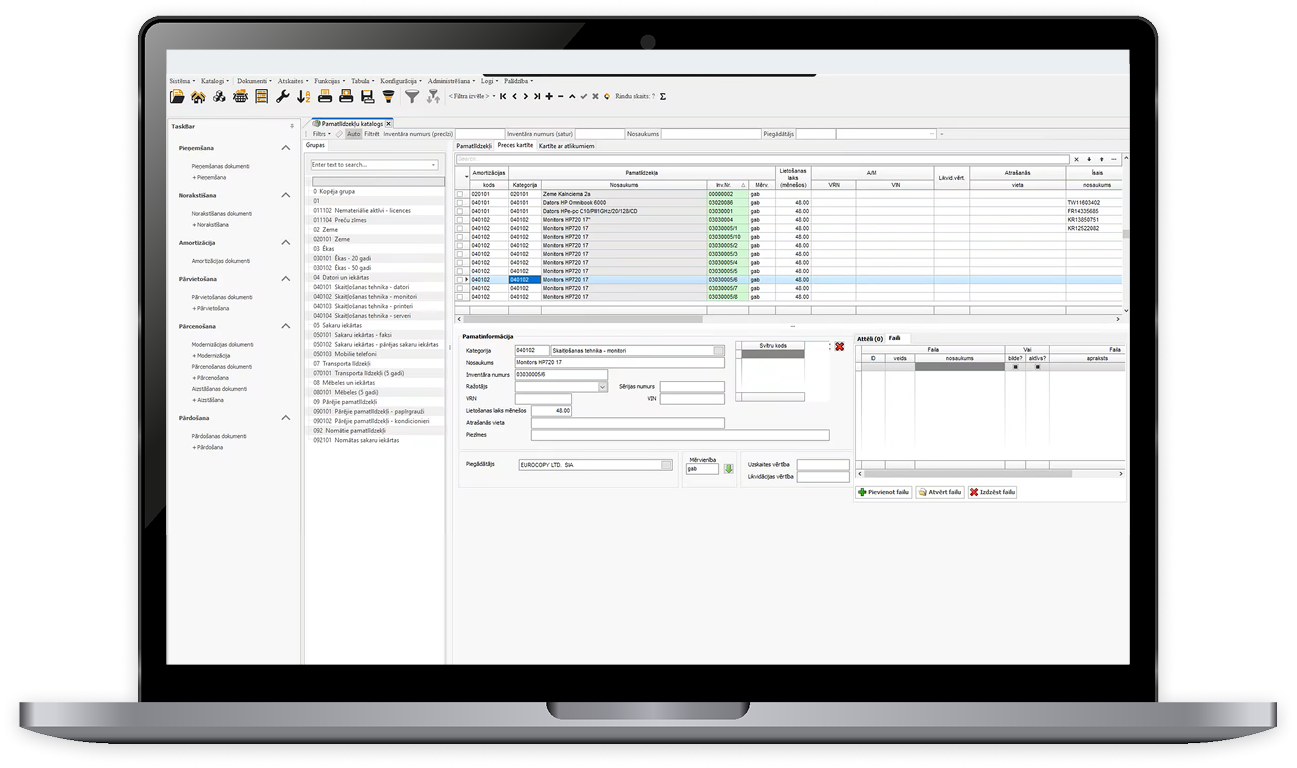Open the Ražotājs dropdown

click(x=603, y=387)
